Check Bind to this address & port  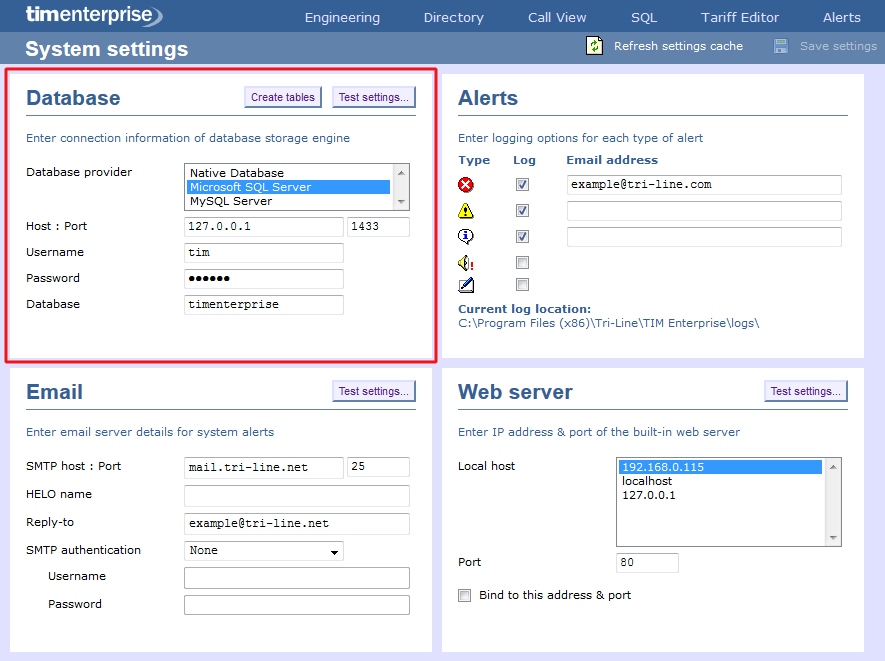(465, 596)
